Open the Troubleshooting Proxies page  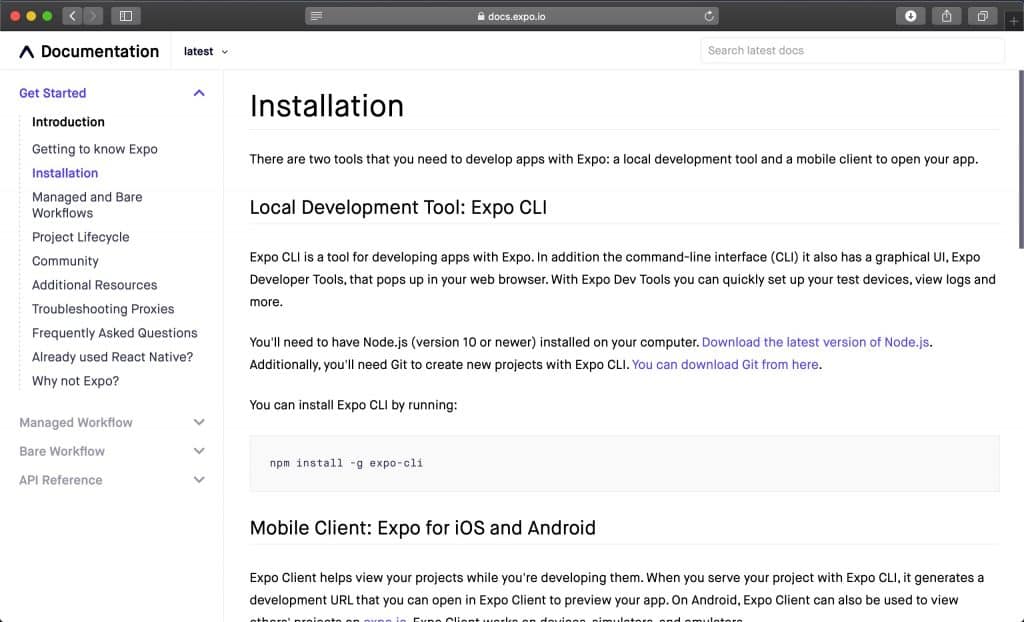(104, 309)
